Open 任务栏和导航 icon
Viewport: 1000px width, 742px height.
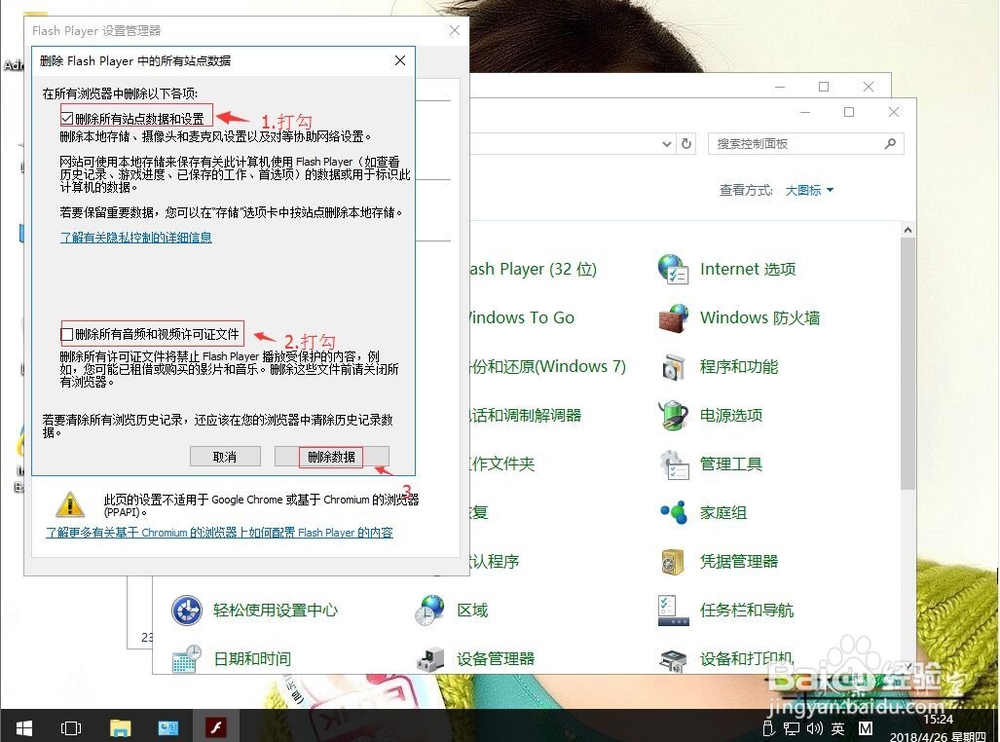click(x=673, y=610)
